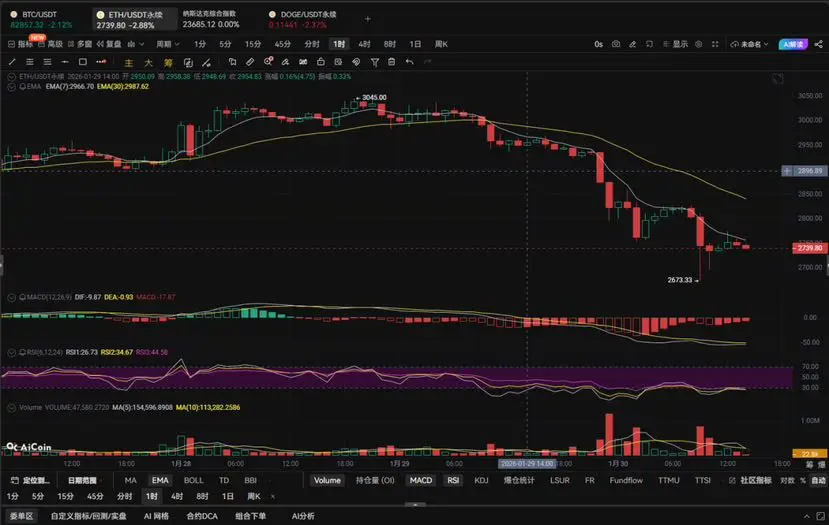The width and height of the screenshot is (829, 525).
Task: Click the 2026-01-29 14:00 crosshair time label
Action: coord(527,464)
